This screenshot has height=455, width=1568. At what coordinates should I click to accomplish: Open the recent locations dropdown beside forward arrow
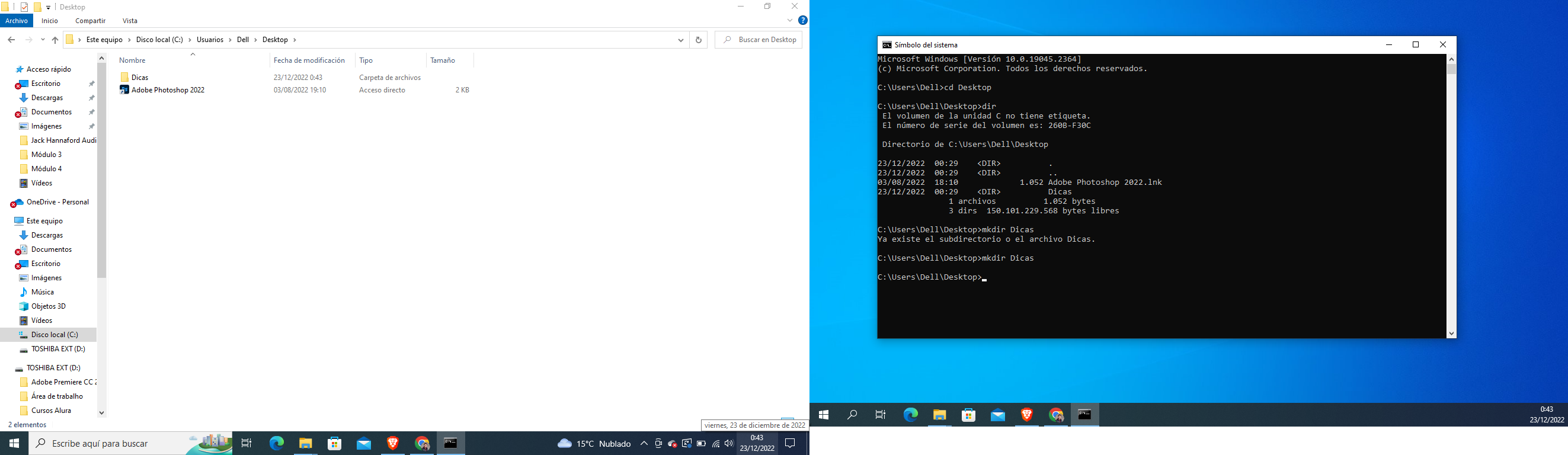pyautogui.click(x=43, y=40)
